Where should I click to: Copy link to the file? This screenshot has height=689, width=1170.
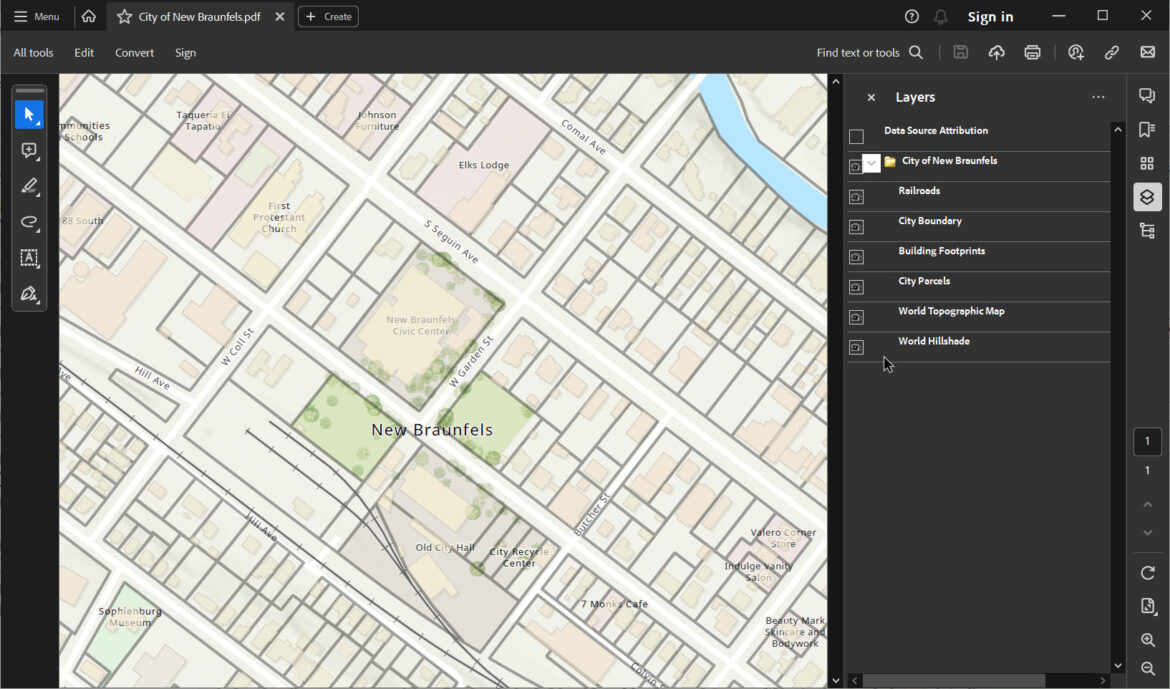click(1112, 52)
